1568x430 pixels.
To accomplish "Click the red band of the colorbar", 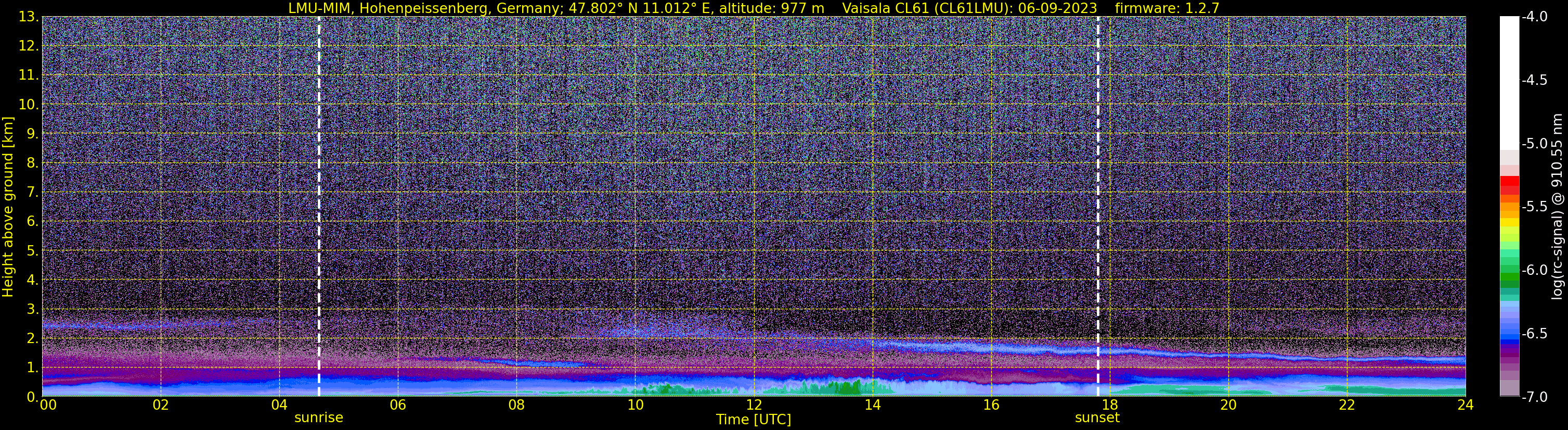I will pyautogui.click(x=1509, y=185).
